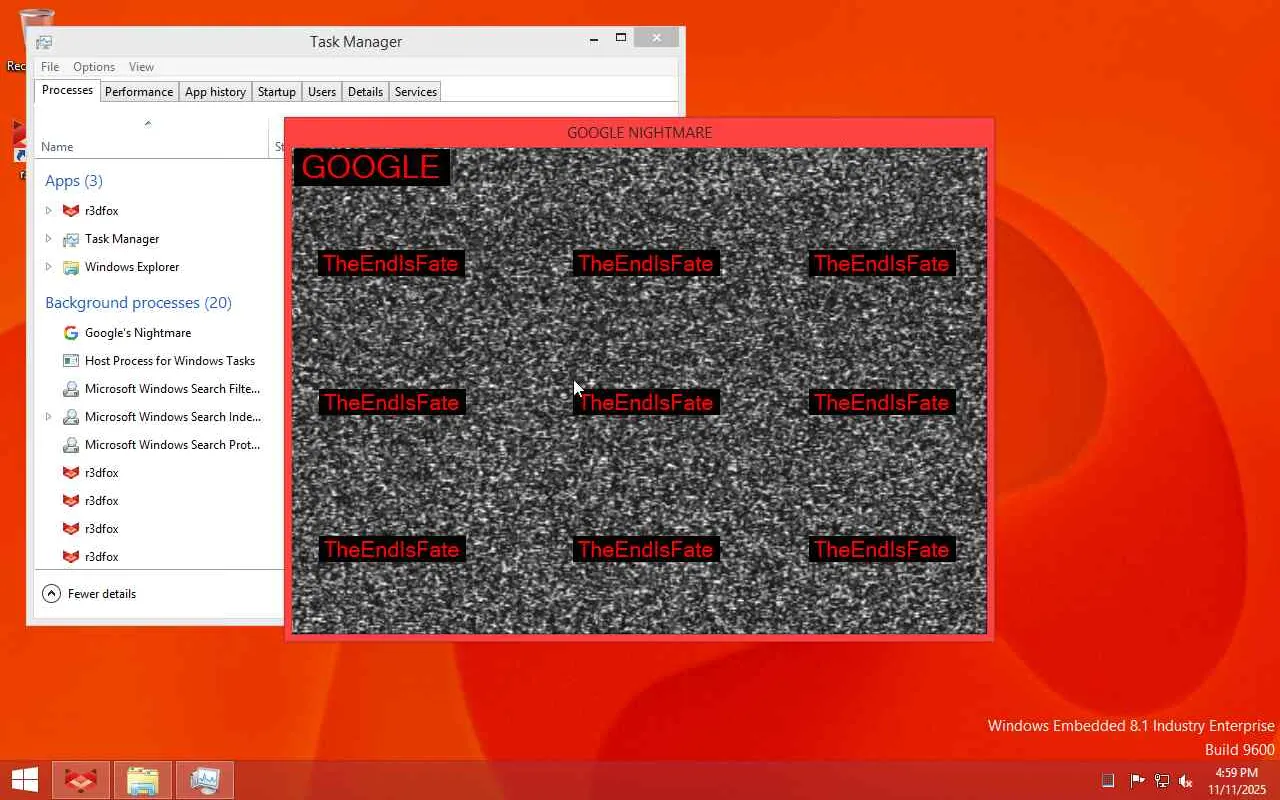Open the Options menu in Task Manager
This screenshot has height=800, width=1280.
94,67
